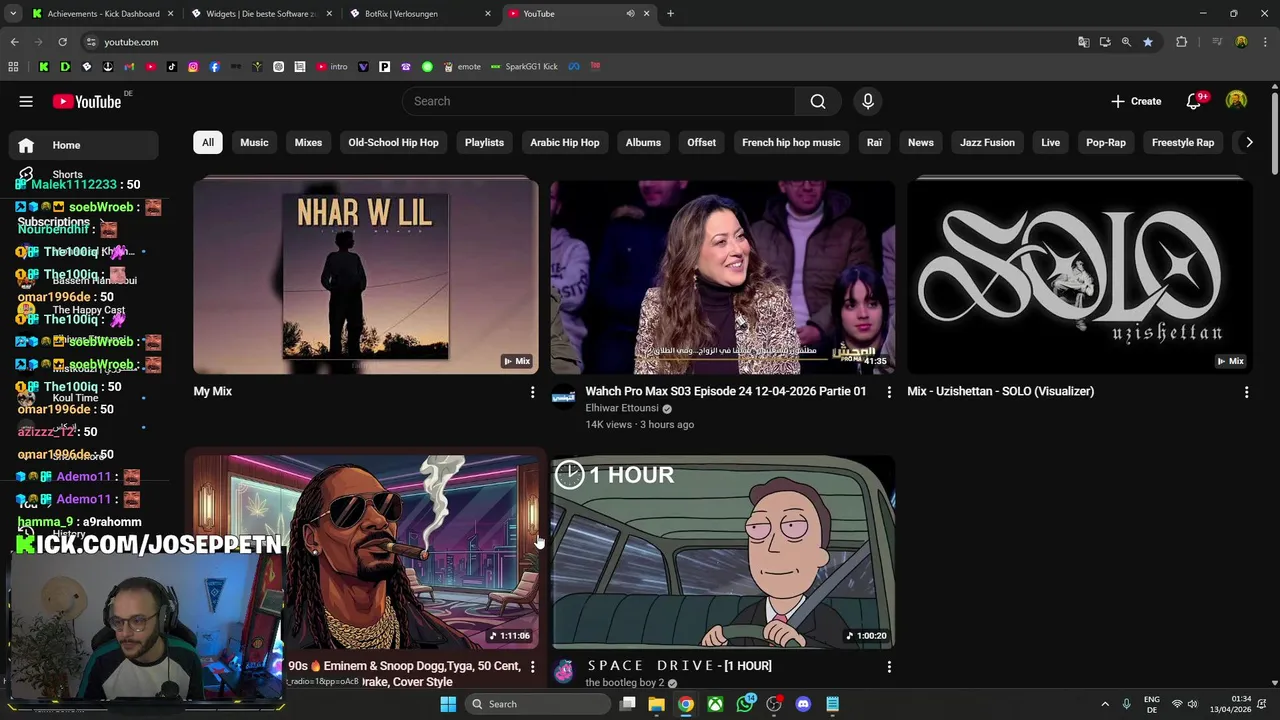Open options for Uzishettan SOLO mix
This screenshot has height=720, width=1280.
point(1246,393)
